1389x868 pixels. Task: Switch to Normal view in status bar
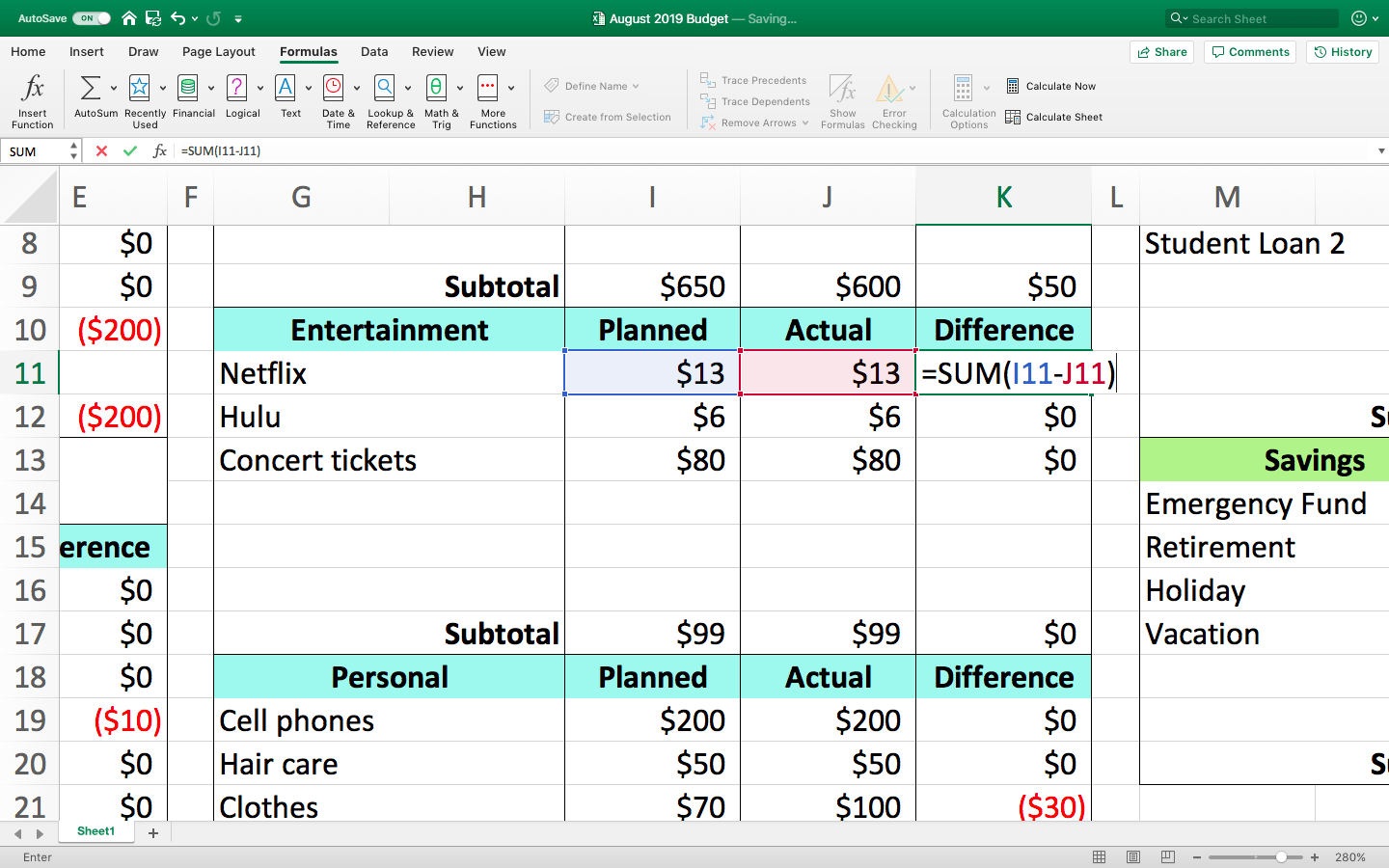point(1099,856)
